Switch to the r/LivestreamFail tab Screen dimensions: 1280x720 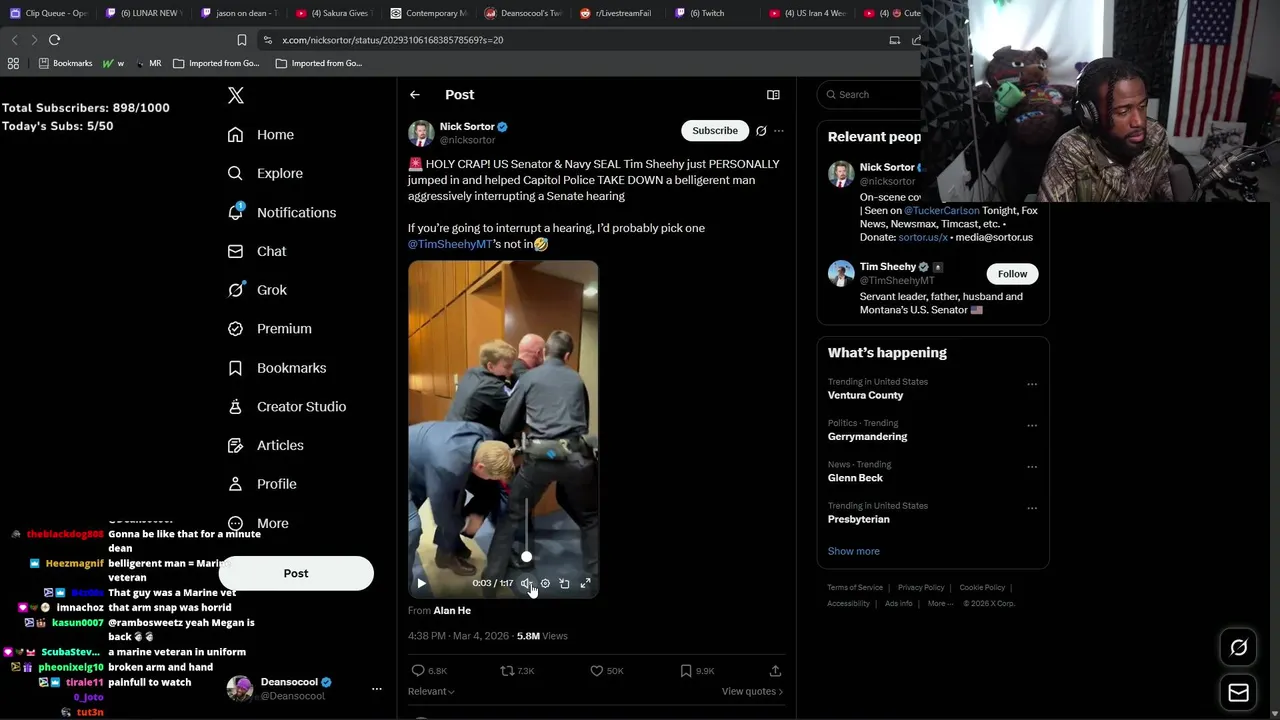616,13
